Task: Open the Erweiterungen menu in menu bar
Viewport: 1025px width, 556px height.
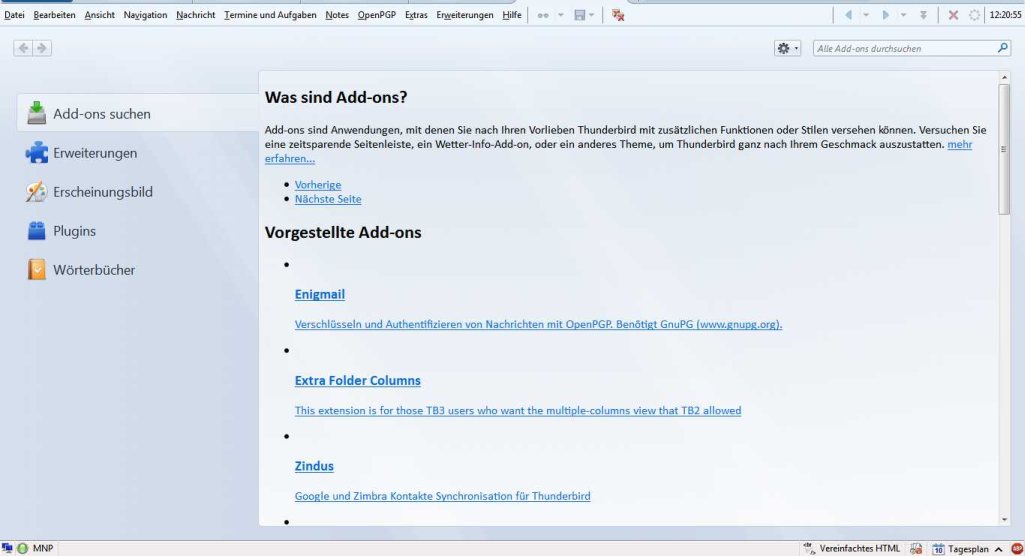Action: (465, 14)
